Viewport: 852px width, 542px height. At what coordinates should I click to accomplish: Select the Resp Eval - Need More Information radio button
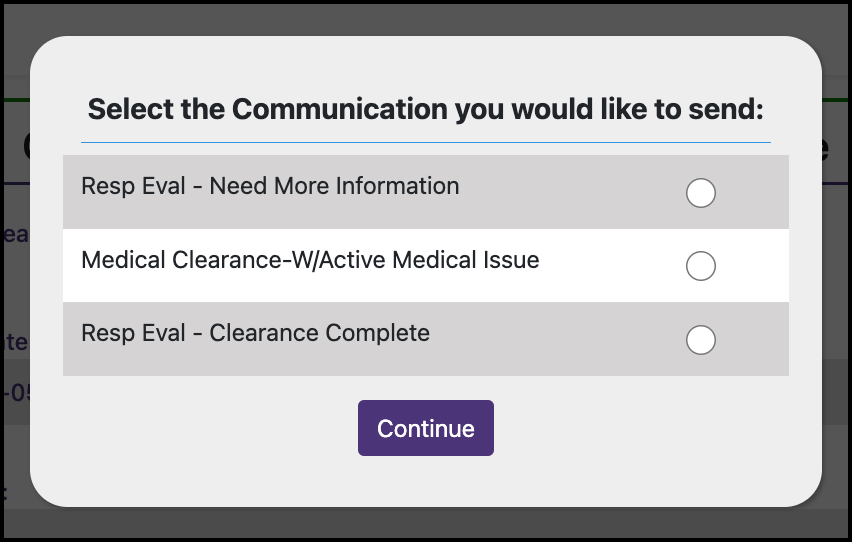(701, 193)
